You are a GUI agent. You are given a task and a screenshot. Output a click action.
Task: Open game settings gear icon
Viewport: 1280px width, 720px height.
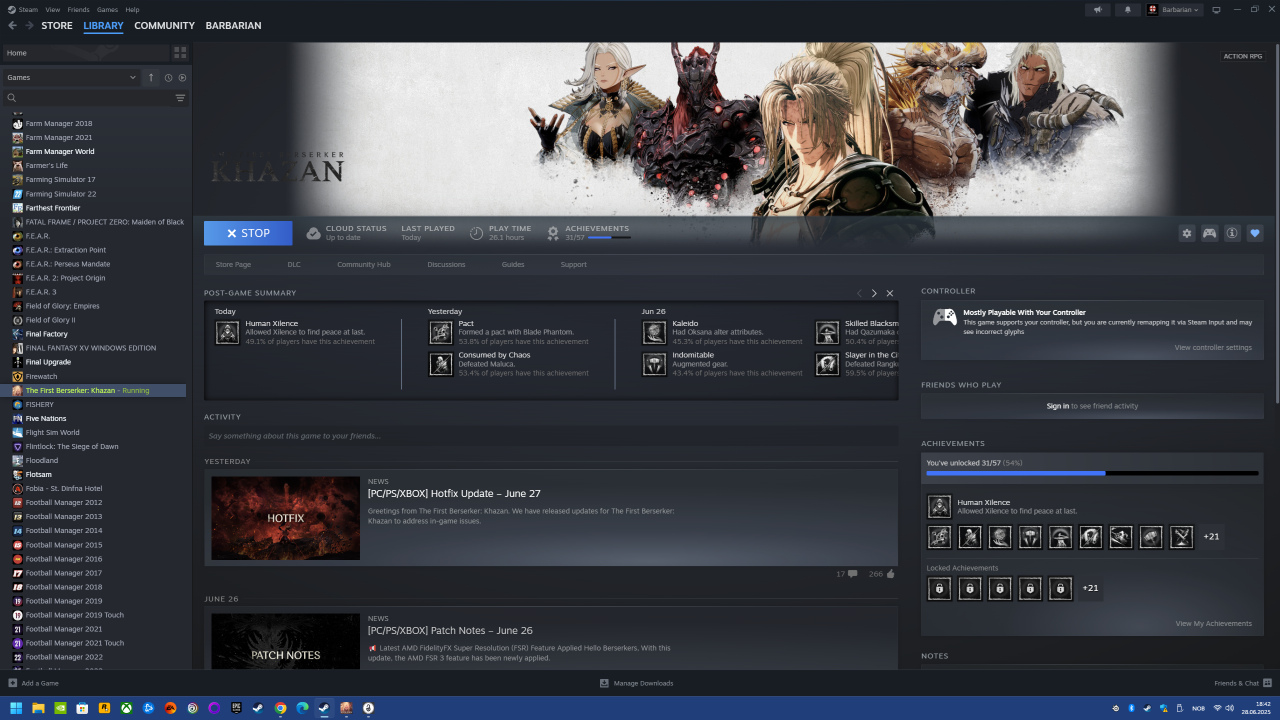[x=1187, y=233]
